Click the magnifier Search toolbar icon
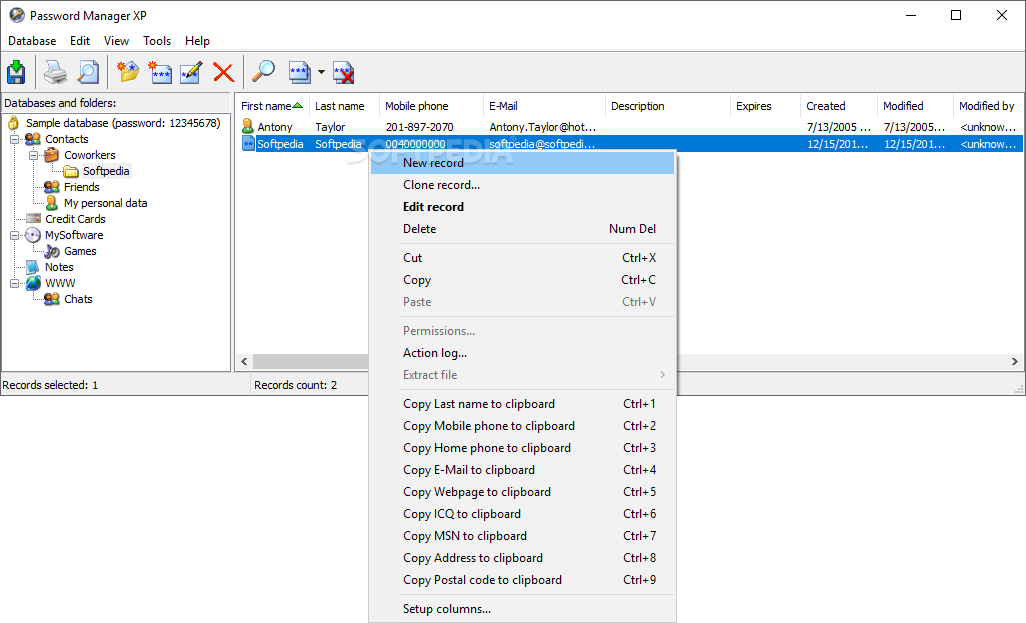The width and height of the screenshot is (1026, 623). [x=263, y=71]
